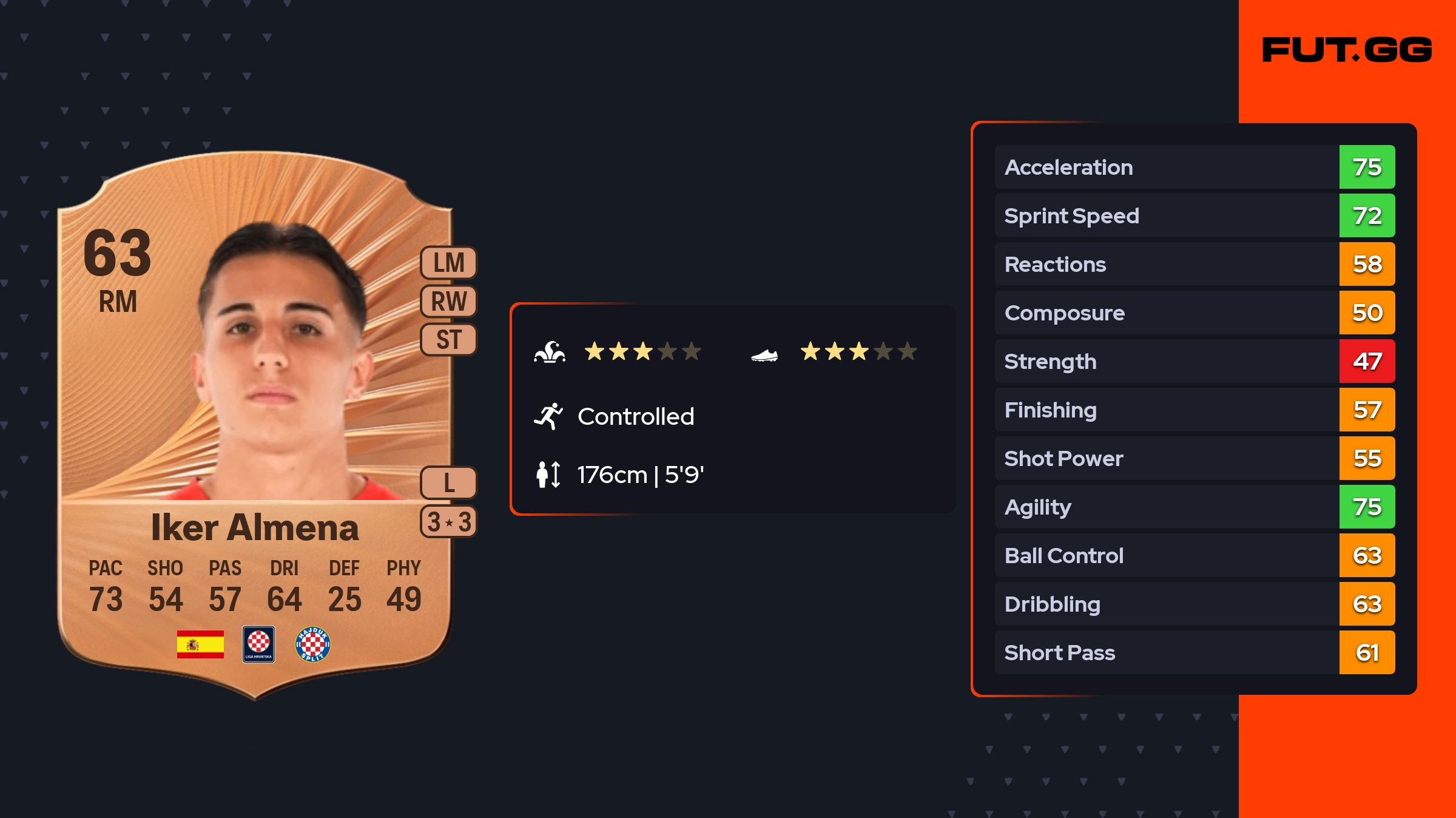This screenshot has width=1456, height=818.
Task: Select the RW alternate position badge
Action: (x=449, y=302)
